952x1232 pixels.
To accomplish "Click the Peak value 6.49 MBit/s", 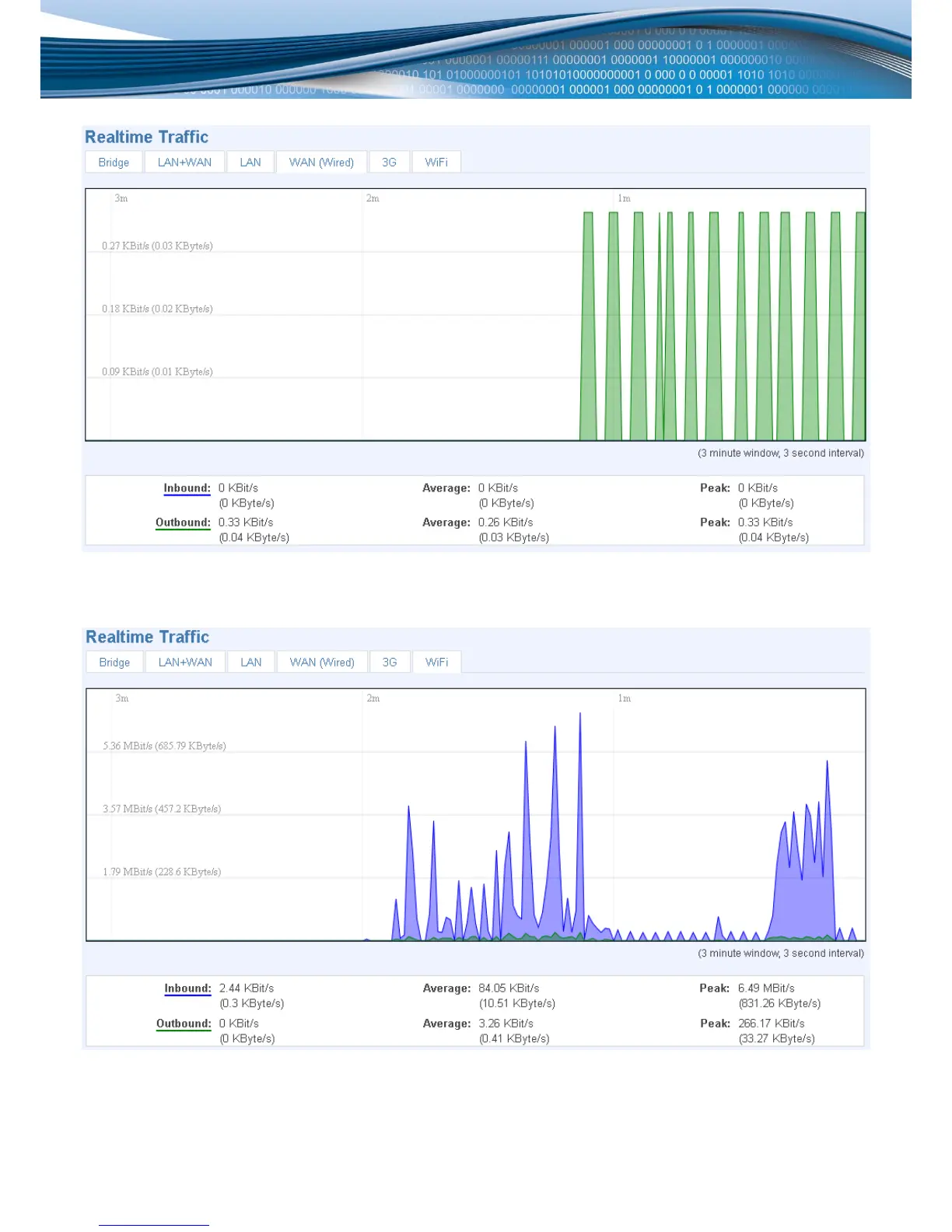I will (x=766, y=989).
